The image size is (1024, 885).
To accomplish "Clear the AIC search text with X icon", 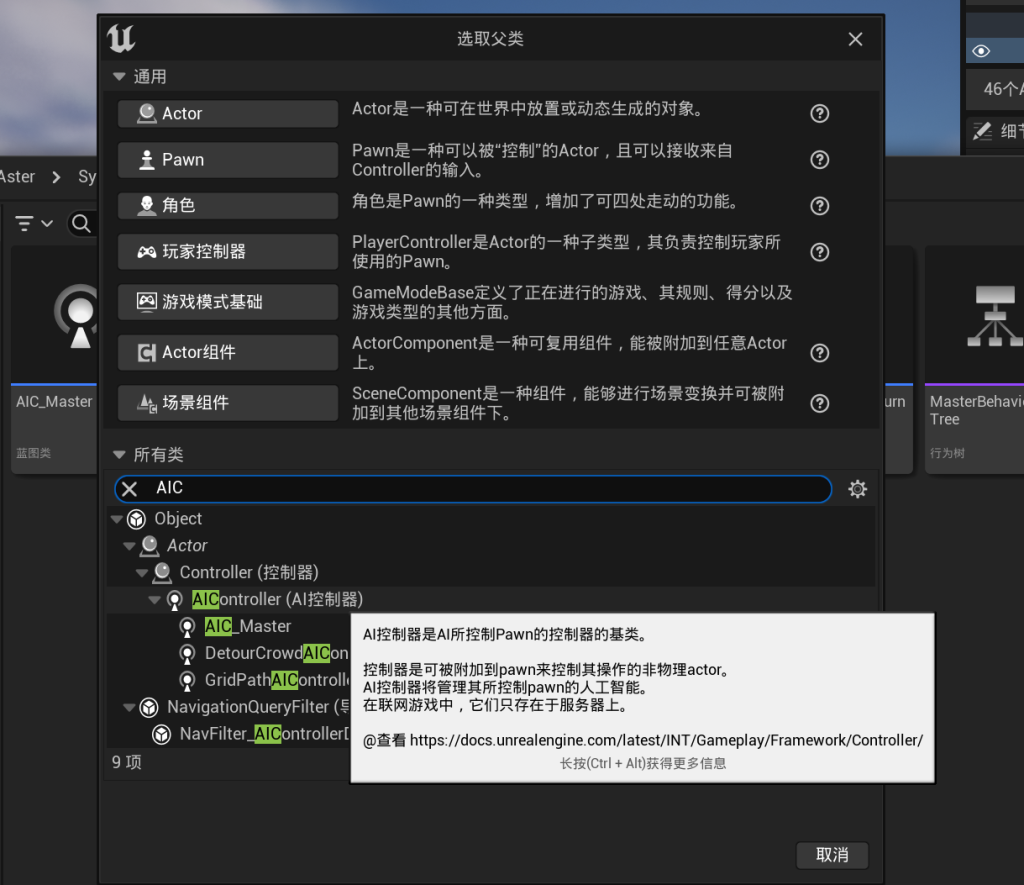I will [x=130, y=489].
